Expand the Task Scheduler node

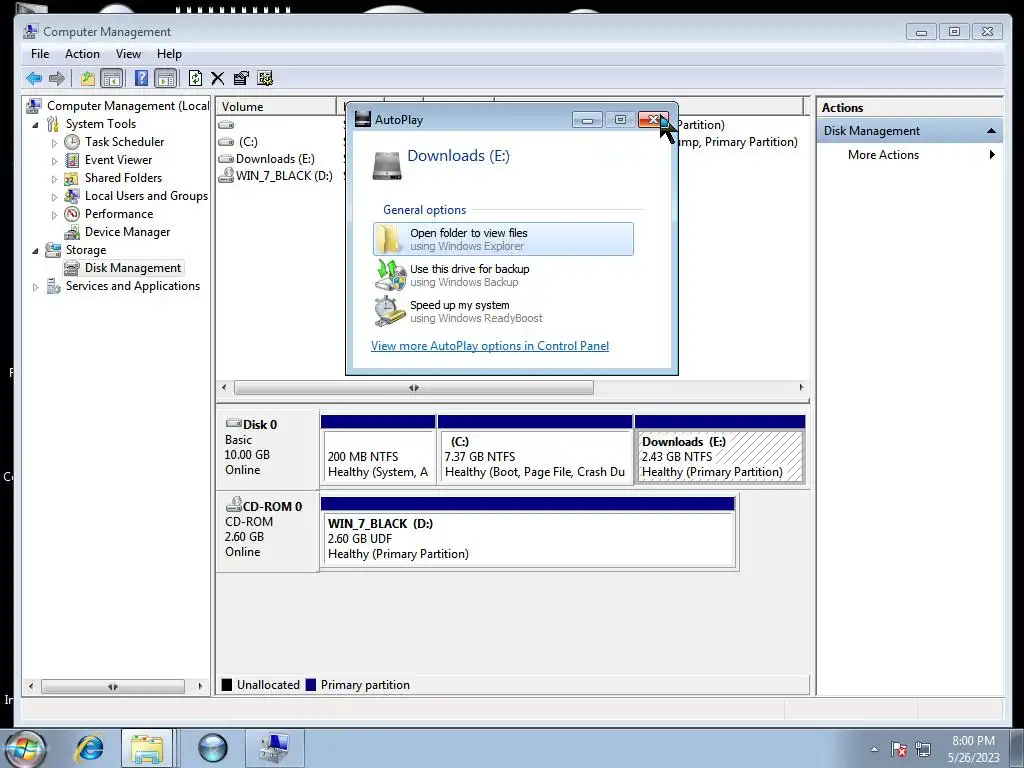pyautogui.click(x=54, y=142)
